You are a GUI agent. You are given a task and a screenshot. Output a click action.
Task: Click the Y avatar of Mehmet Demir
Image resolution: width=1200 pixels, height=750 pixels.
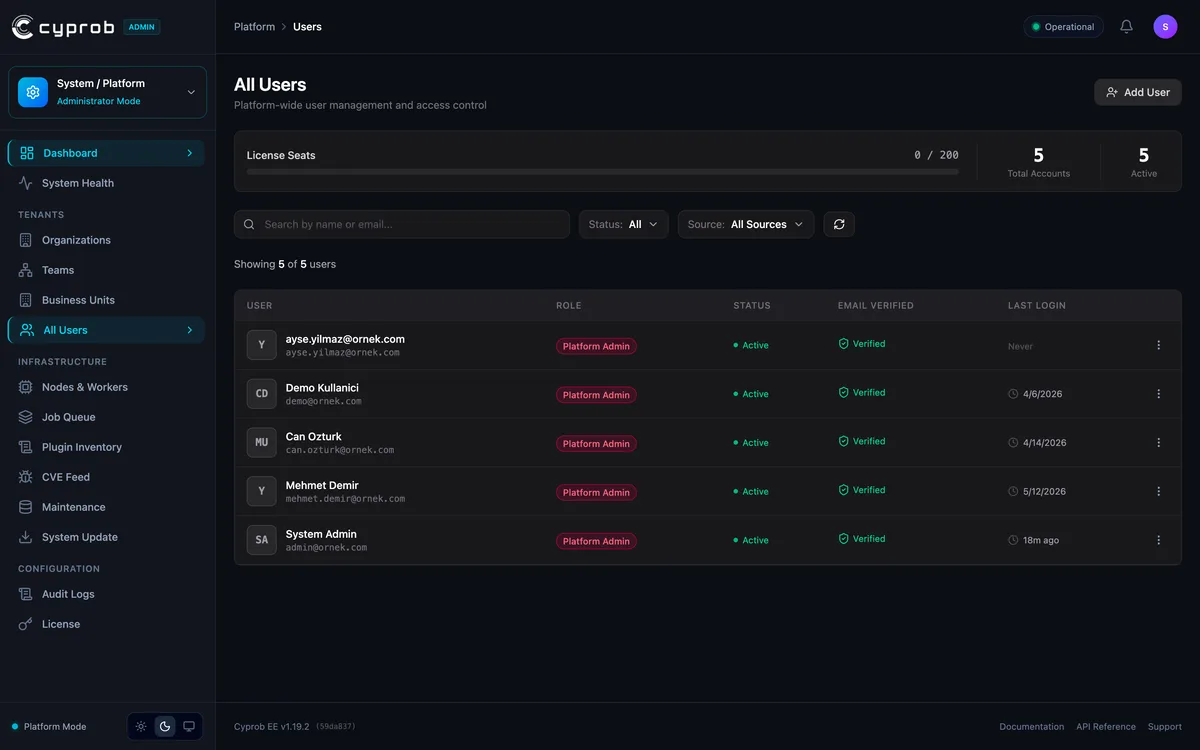coord(261,491)
